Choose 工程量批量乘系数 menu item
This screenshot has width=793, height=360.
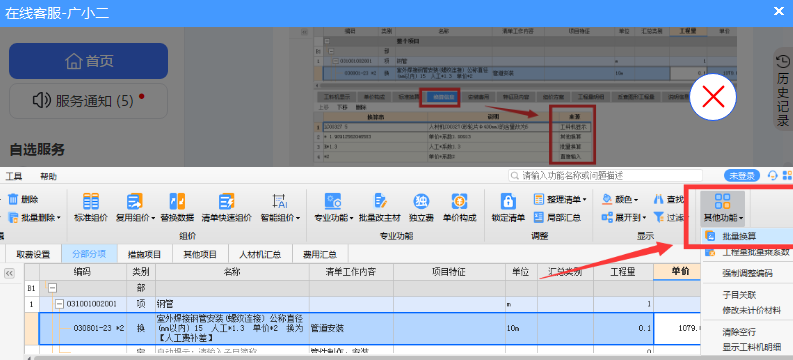tap(748, 252)
